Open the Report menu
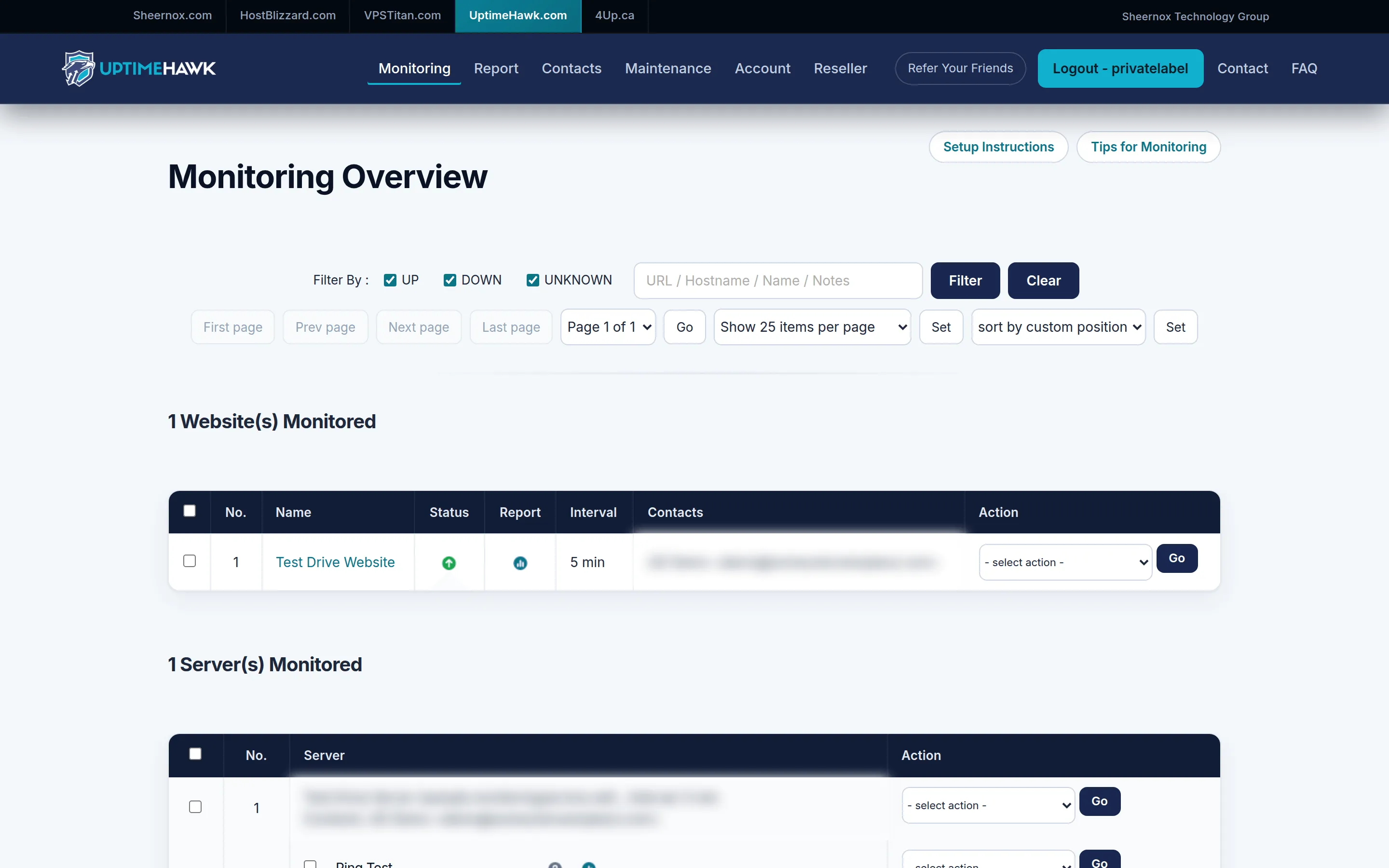1389x868 pixels. click(496, 68)
